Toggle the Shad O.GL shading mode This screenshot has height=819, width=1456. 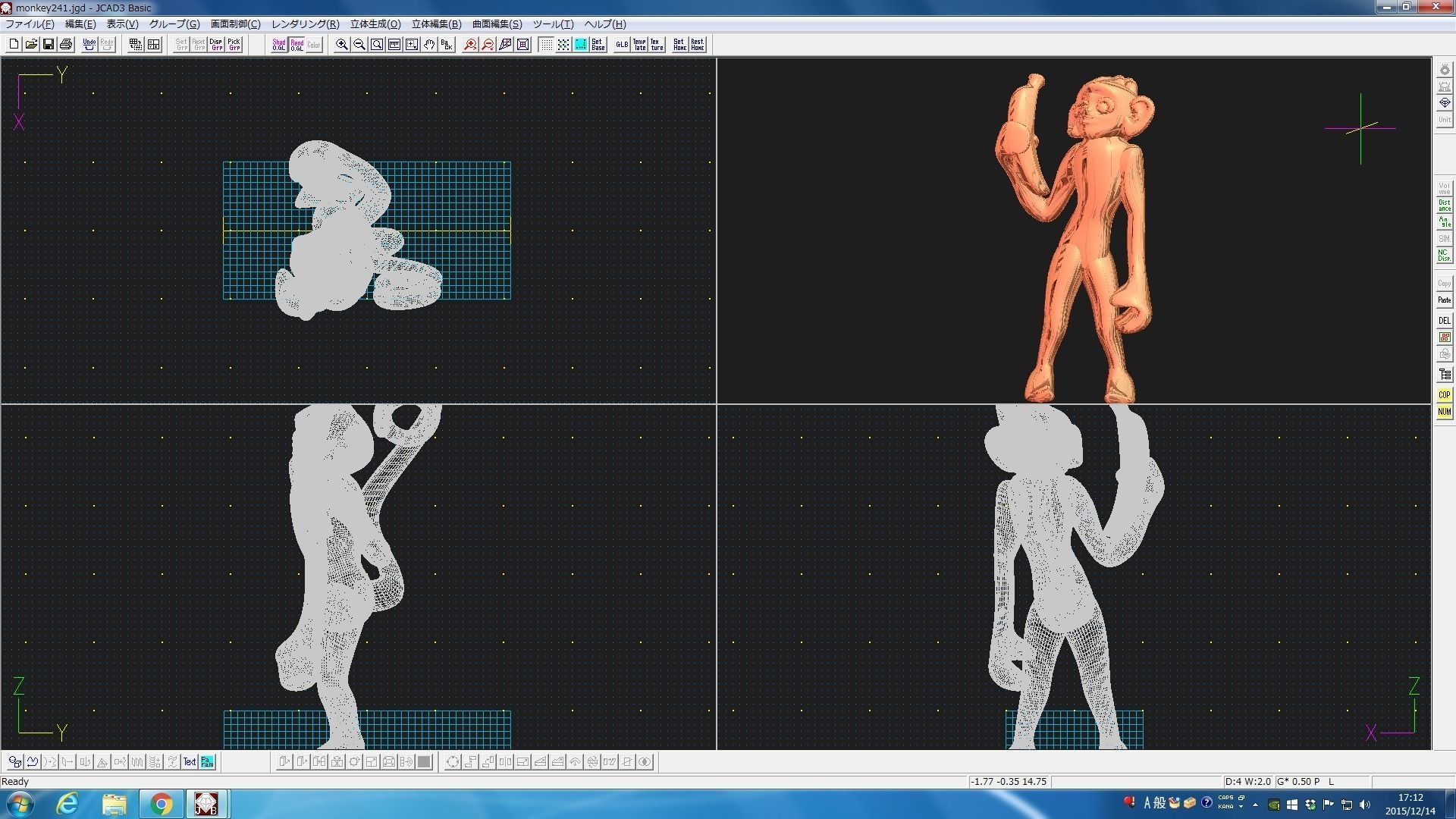coord(279,45)
